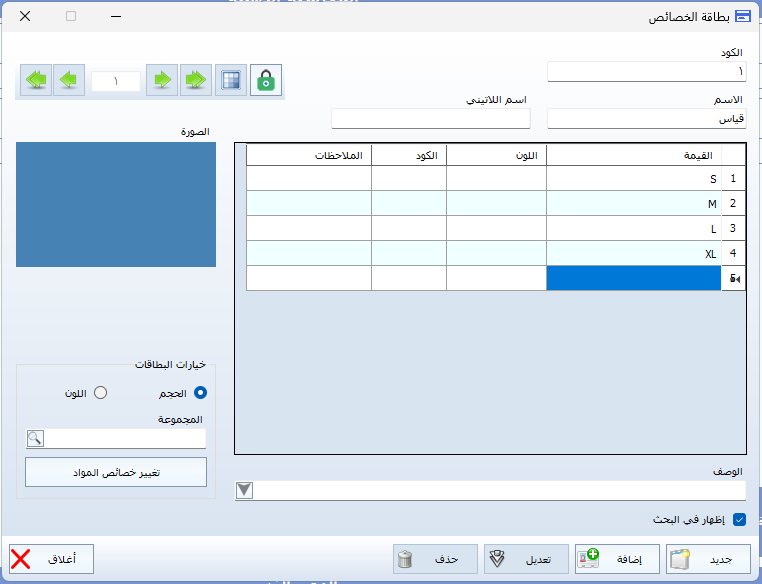Click the المجموعة input field
The image size is (762, 584).
pos(125,438)
